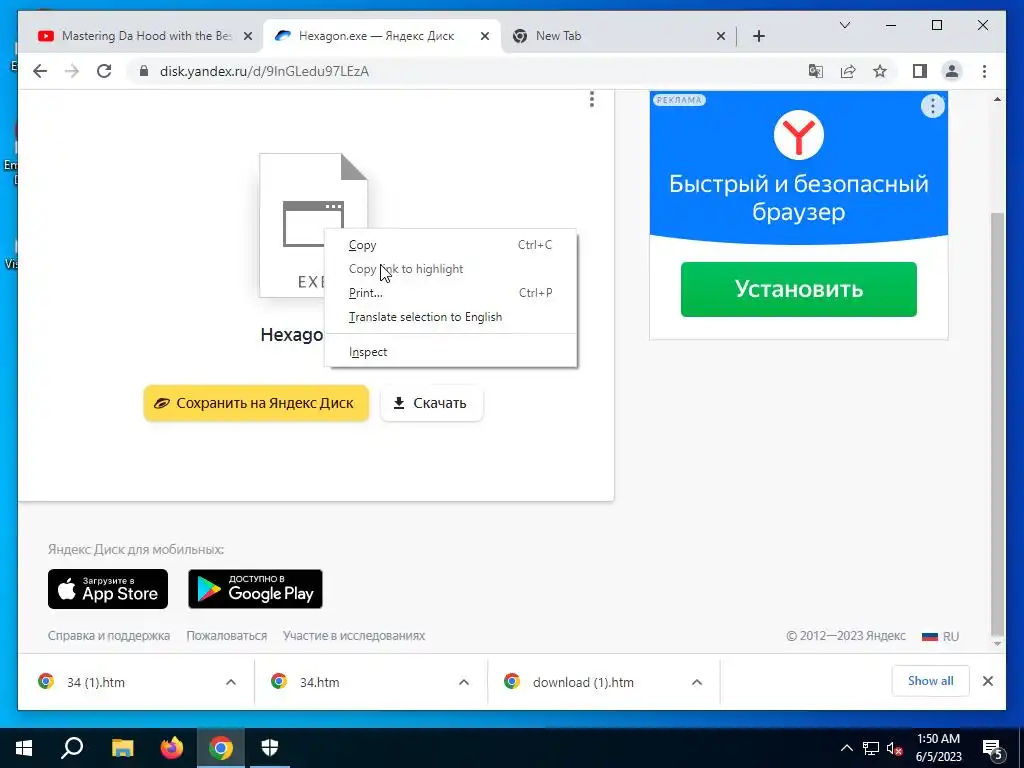Image resolution: width=1024 pixels, height=768 pixels.
Task: Open the ad's three-dot options icon
Action: [933, 106]
